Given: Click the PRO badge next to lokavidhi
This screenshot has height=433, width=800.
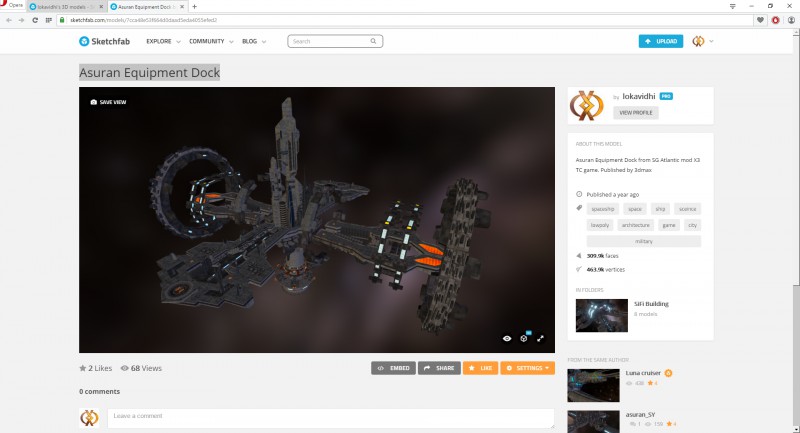Looking at the screenshot, I should pos(666,96).
